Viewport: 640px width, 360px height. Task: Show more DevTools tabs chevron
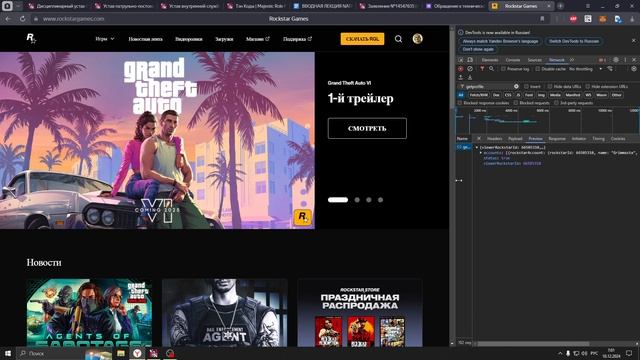(572, 60)
